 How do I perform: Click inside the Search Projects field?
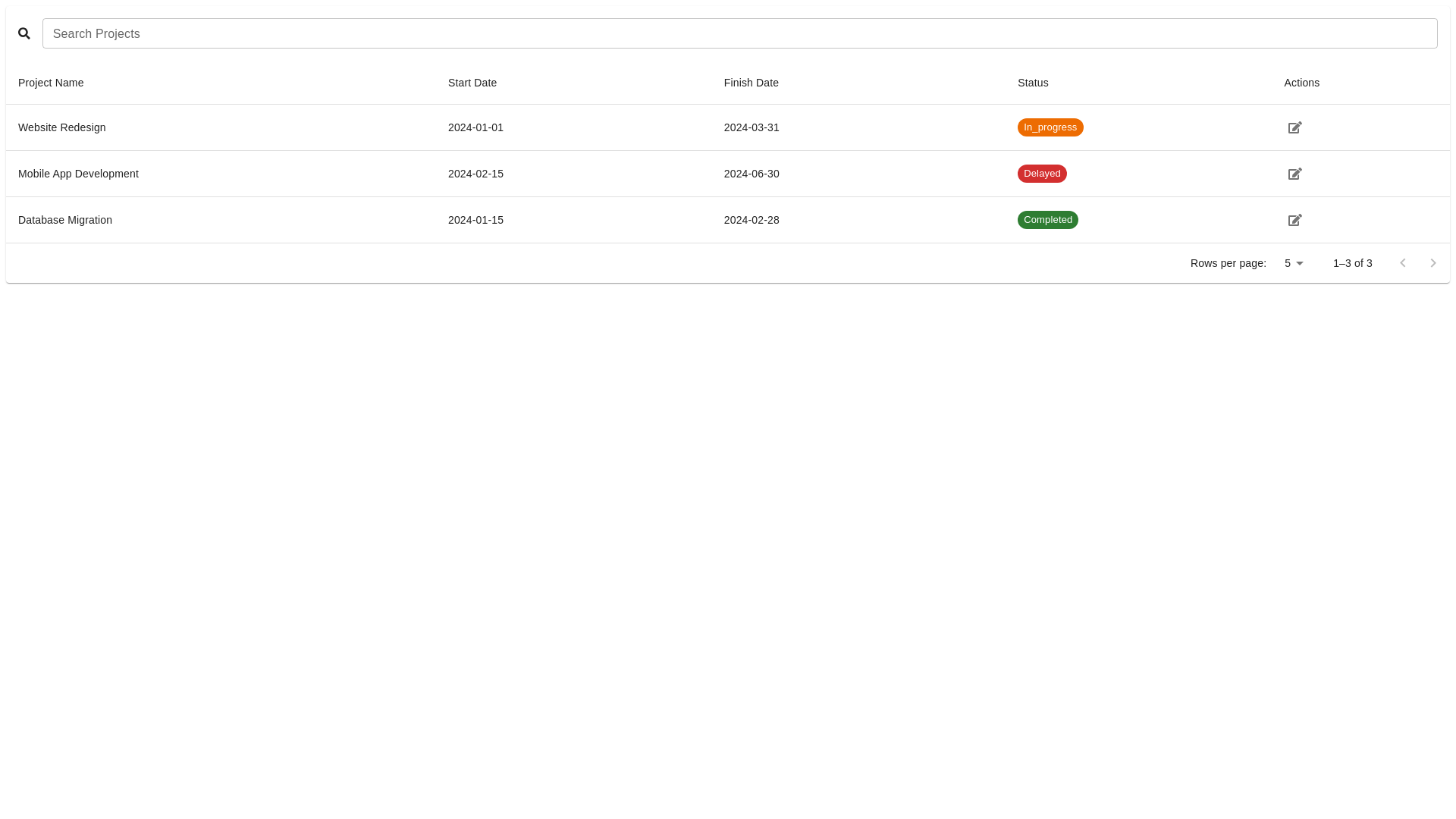point(455,33)
